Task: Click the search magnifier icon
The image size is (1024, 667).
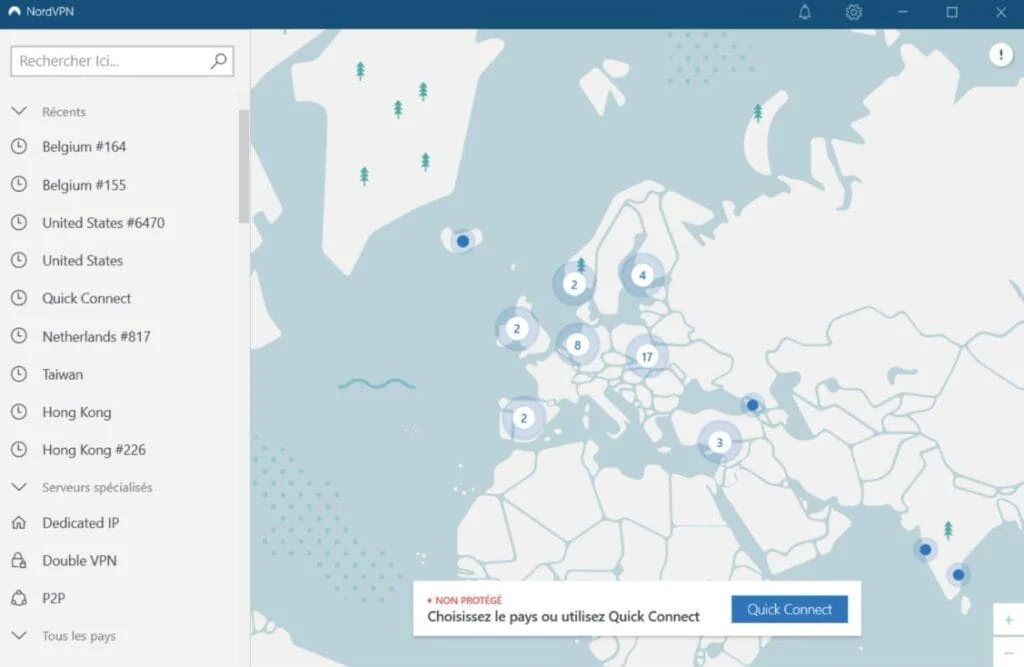Action: [219, 61]
